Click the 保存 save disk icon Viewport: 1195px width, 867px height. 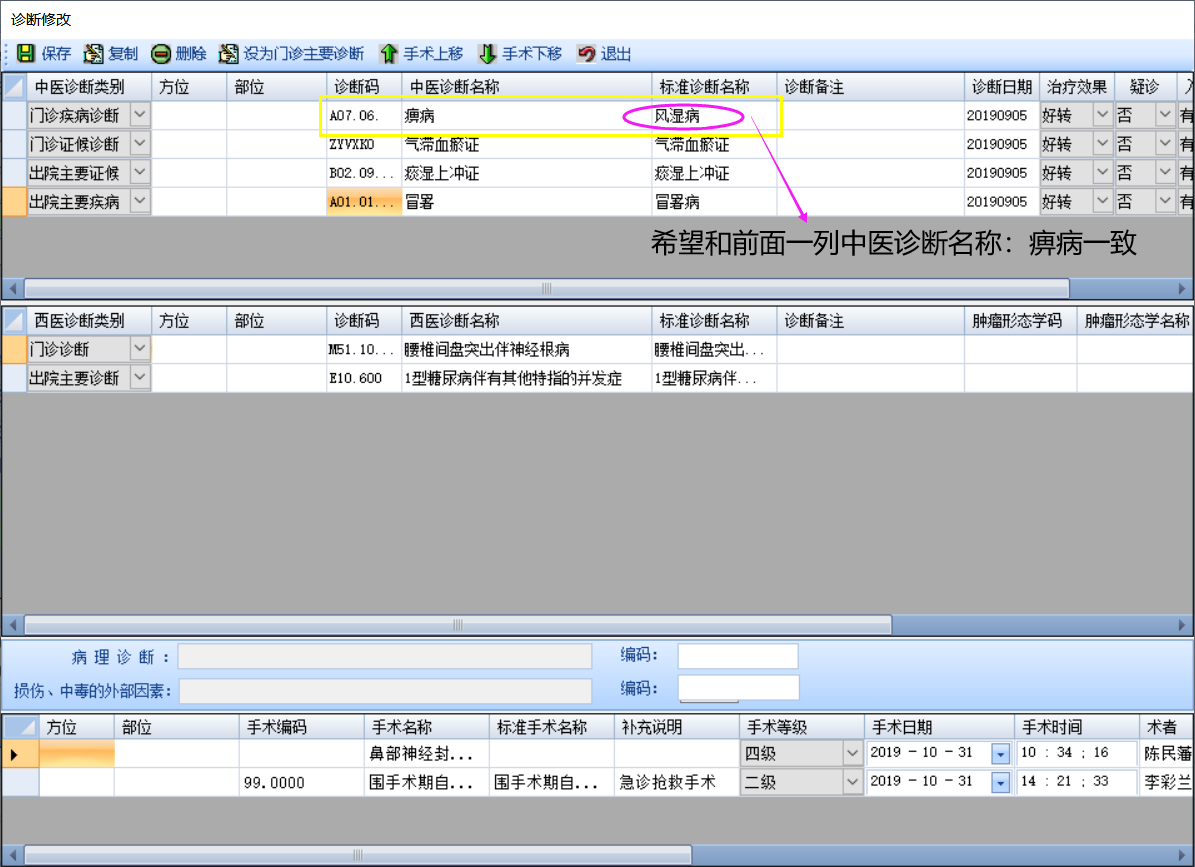click(25, 53)
